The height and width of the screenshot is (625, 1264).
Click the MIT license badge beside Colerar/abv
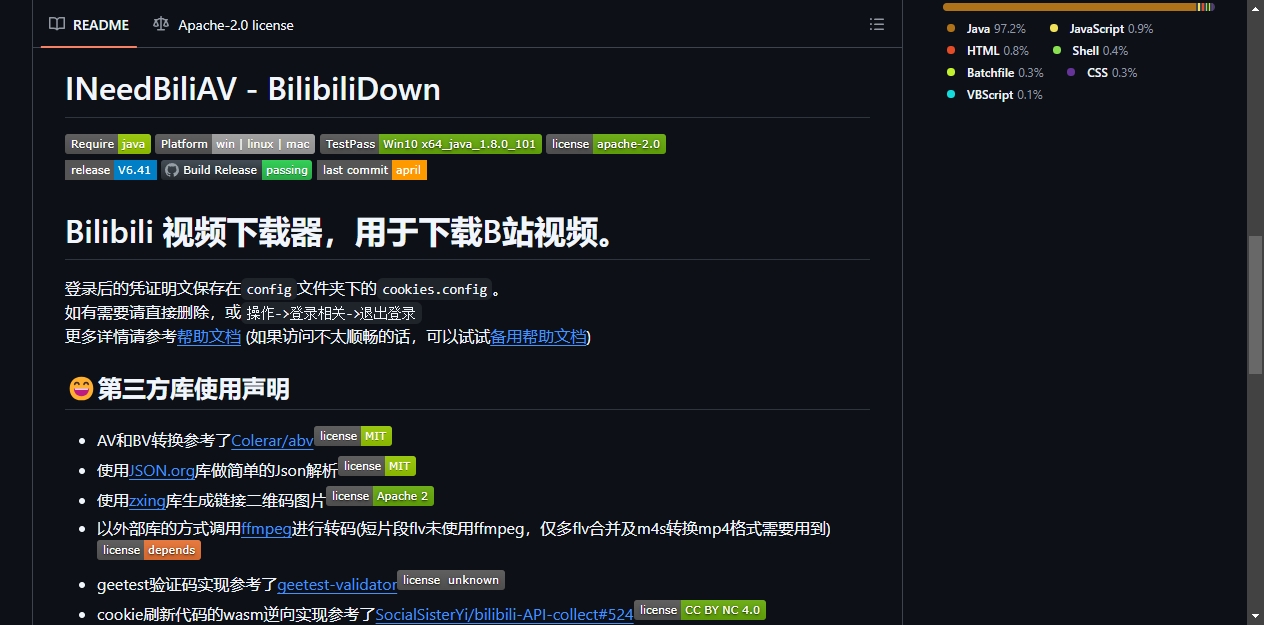(353, 436)
